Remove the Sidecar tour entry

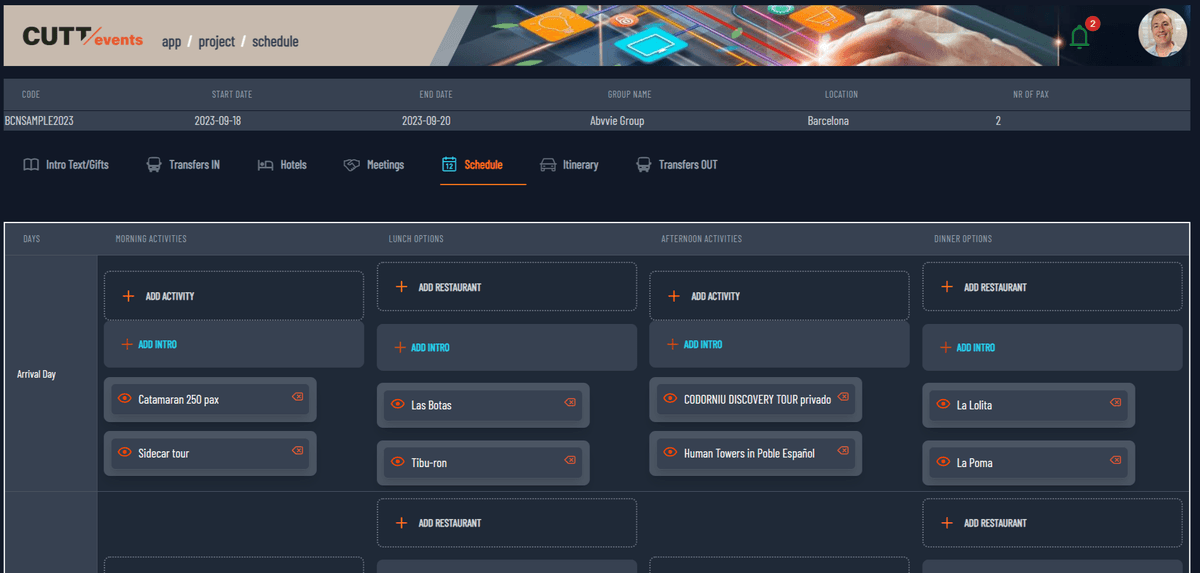tap(297, 451)
